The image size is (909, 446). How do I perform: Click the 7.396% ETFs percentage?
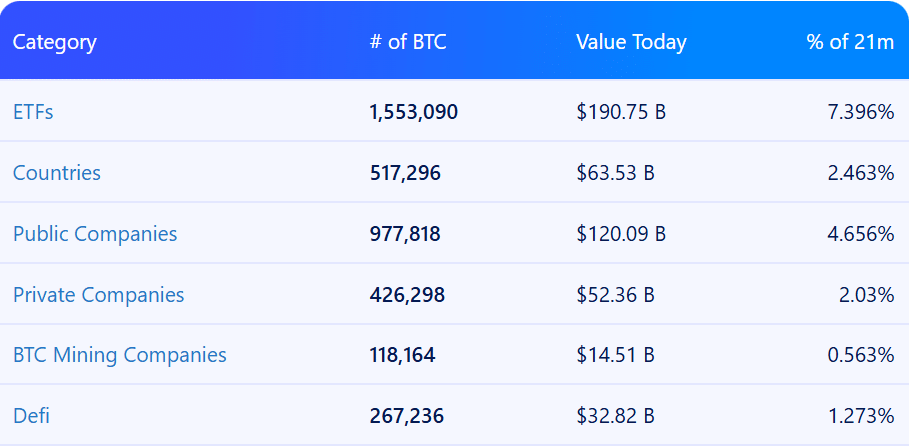(x=860, y=112)
